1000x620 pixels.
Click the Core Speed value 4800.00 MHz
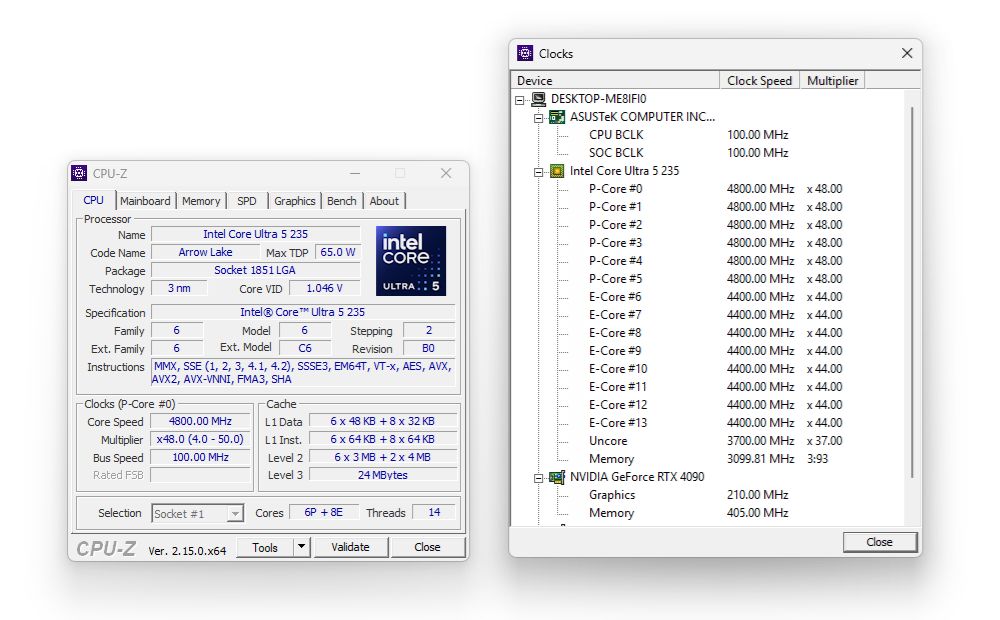(x=200, y=421)
